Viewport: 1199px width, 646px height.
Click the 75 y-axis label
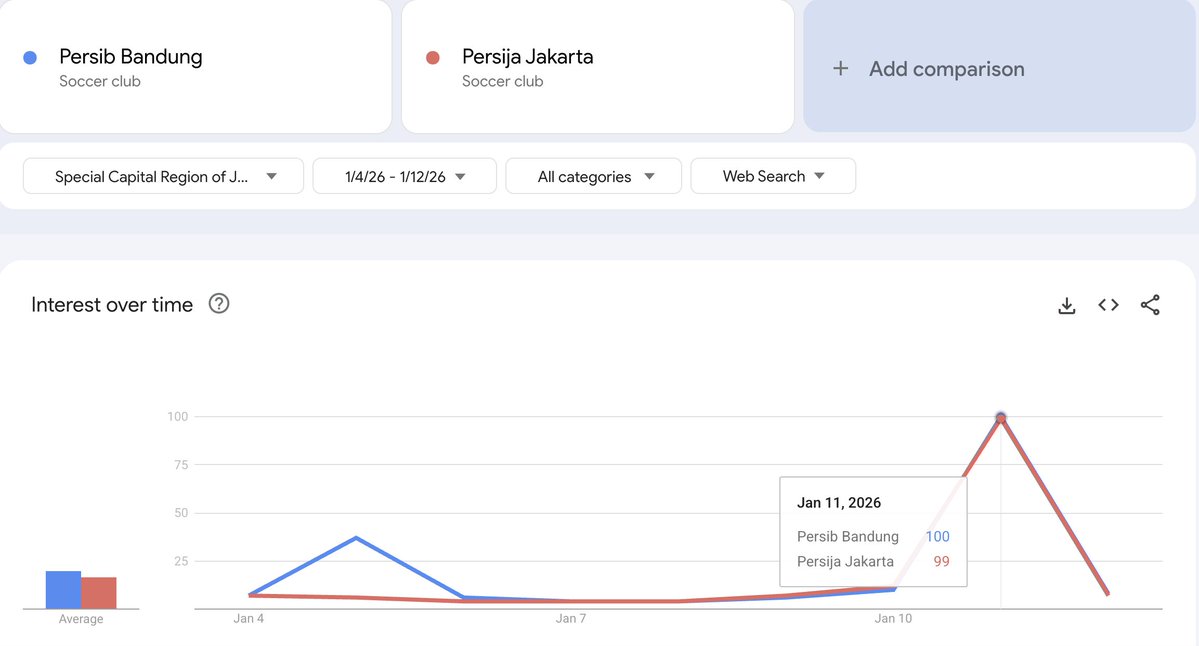180,465
